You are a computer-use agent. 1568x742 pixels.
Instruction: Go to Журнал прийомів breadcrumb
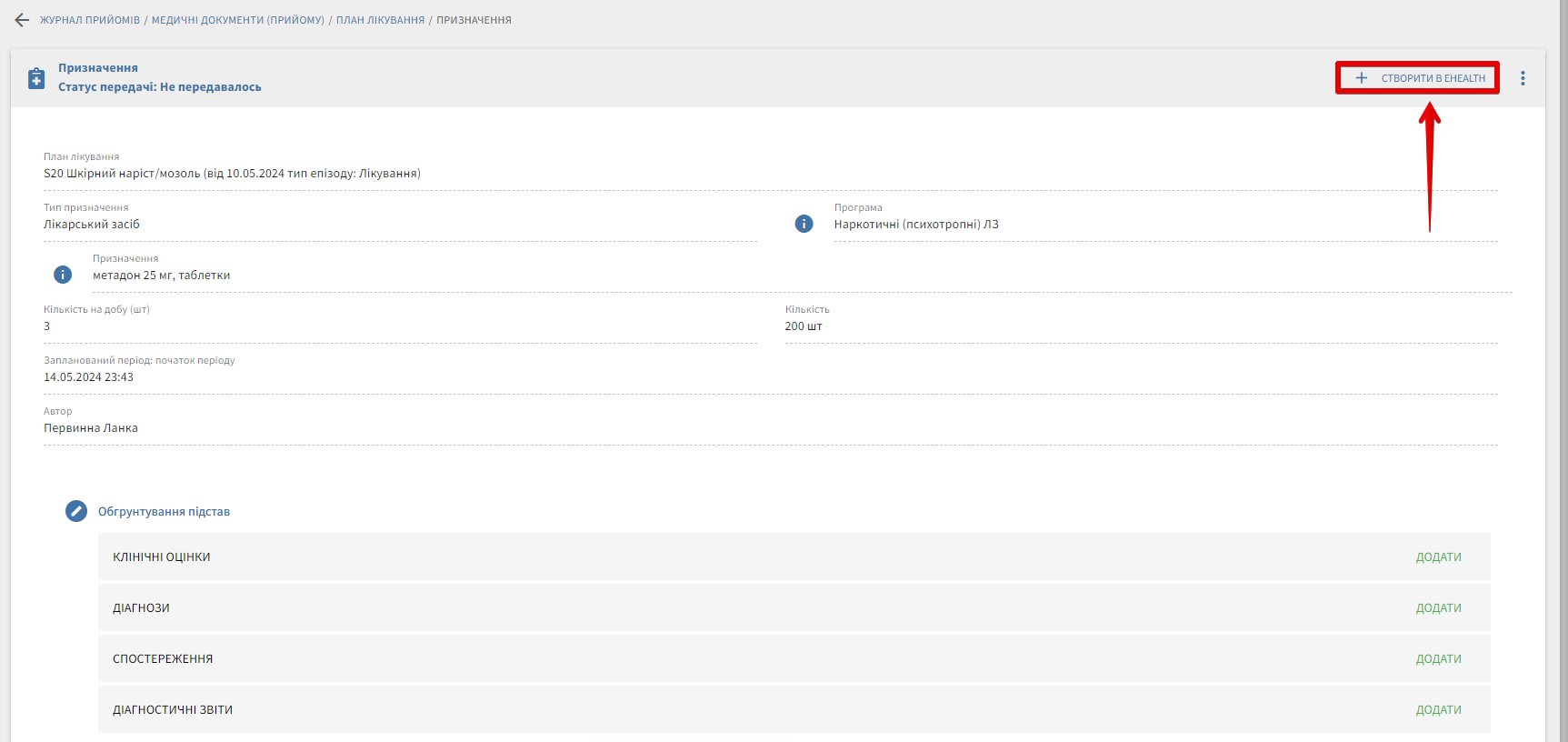coord(90,20)
